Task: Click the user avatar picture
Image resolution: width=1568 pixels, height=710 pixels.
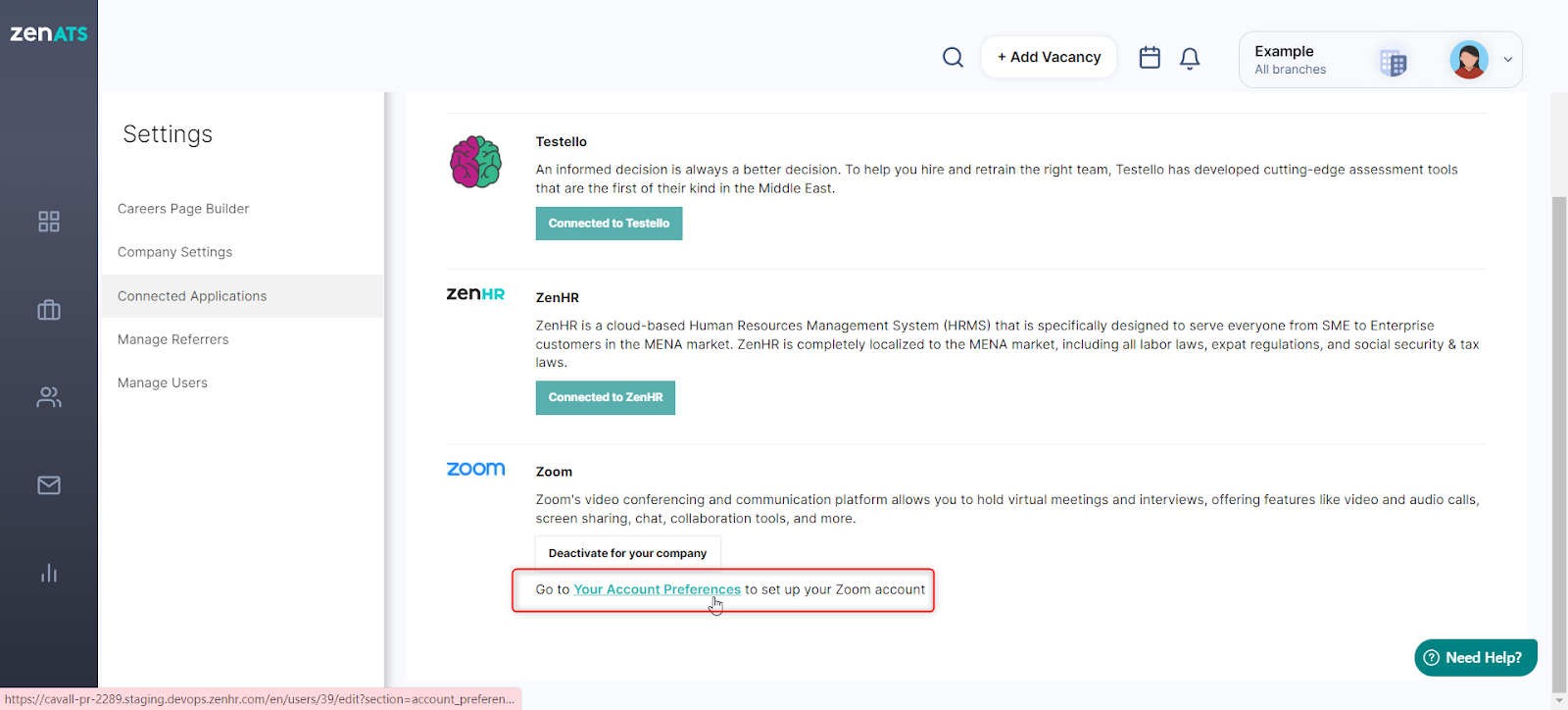Action: click(1469, 60)
